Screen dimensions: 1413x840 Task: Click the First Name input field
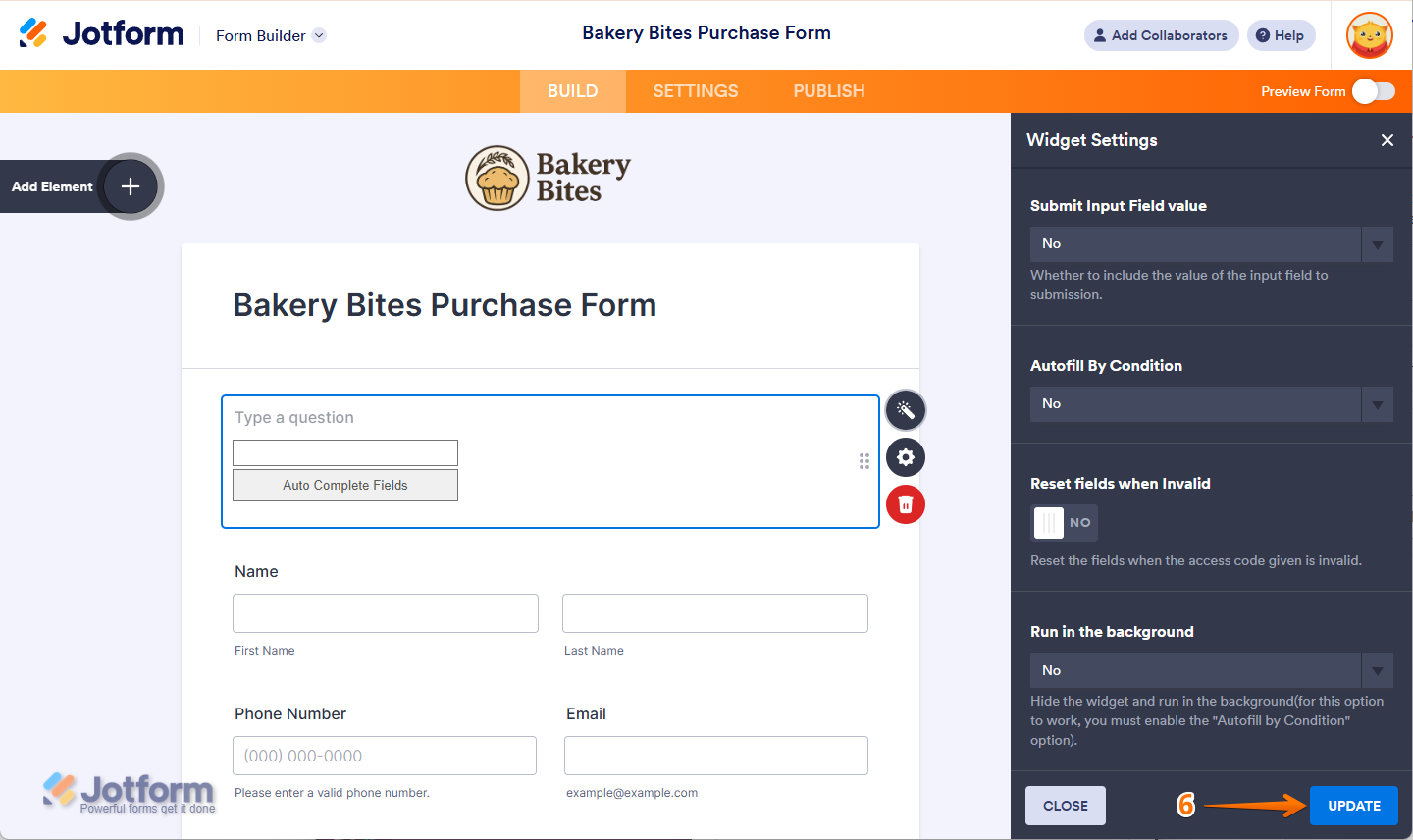(x=386, y=613)
